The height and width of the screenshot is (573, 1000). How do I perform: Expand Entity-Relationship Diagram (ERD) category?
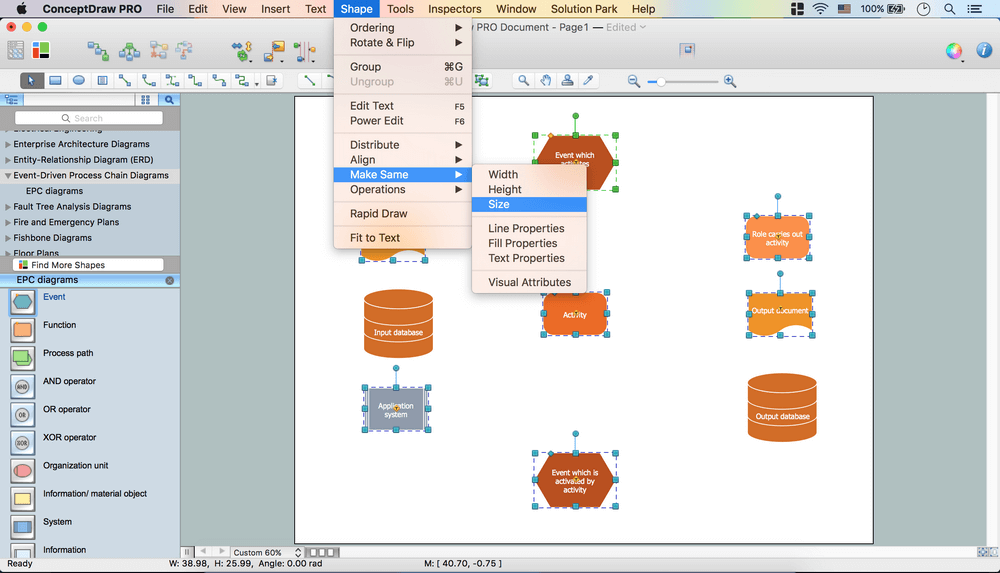coord(8,160)
